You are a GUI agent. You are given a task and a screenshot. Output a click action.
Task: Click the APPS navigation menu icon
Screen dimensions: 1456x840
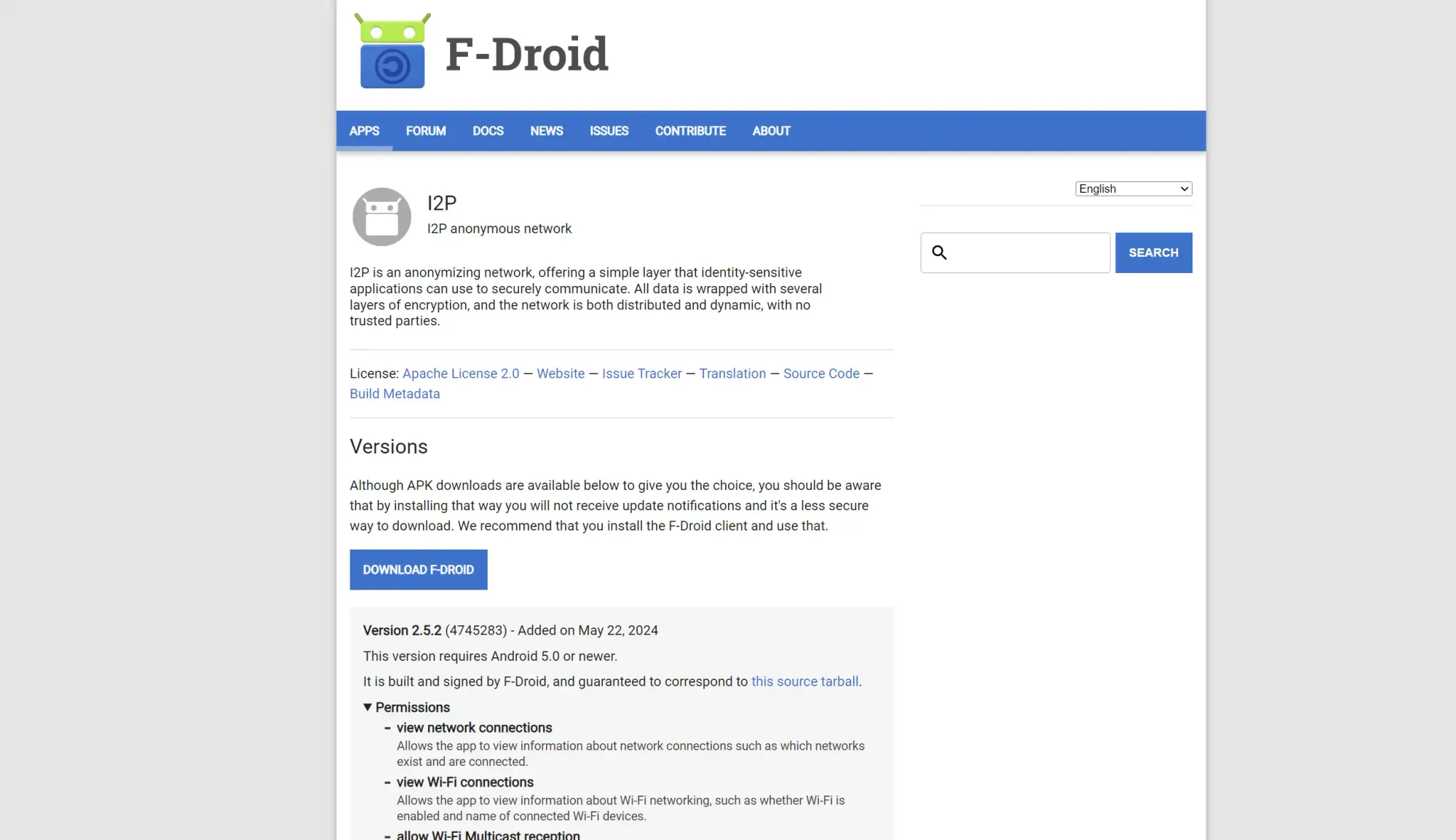tap(364, 130)
